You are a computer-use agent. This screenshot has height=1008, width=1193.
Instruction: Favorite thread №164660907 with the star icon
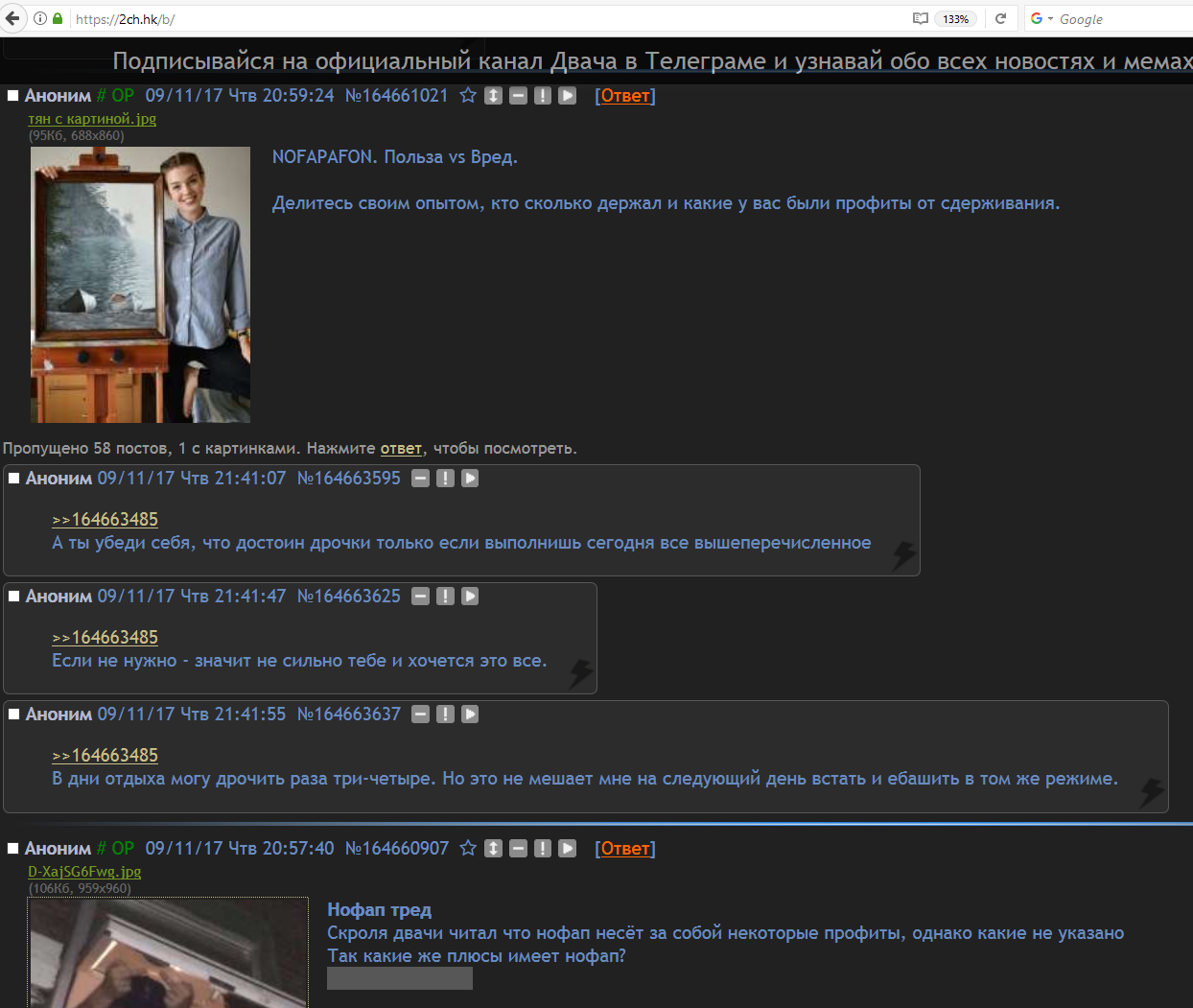point(468,848)
